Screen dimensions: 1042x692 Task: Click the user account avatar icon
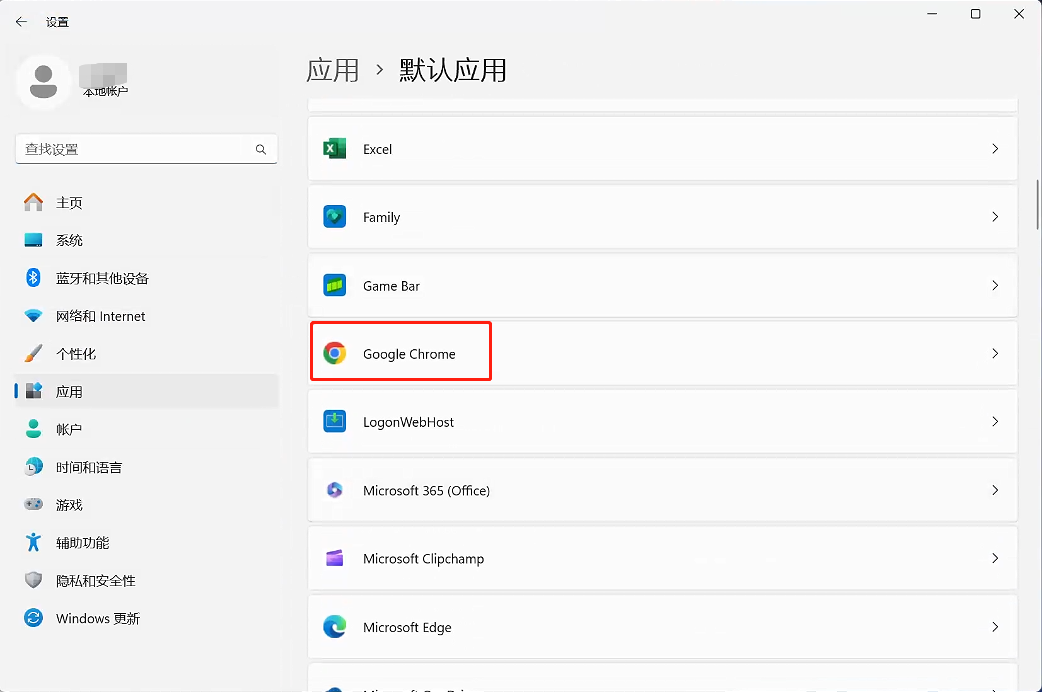click(44, 82)
